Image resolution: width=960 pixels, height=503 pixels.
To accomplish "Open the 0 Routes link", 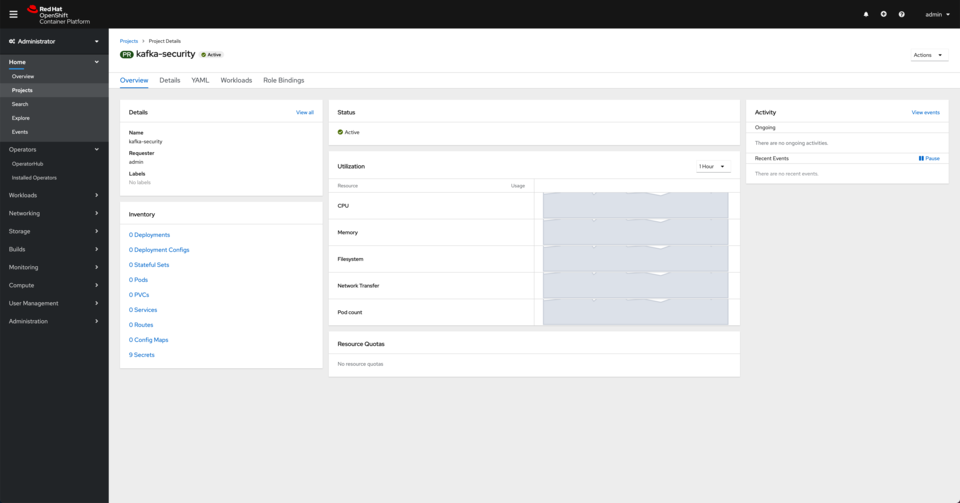I will click(x=141, y=325).
